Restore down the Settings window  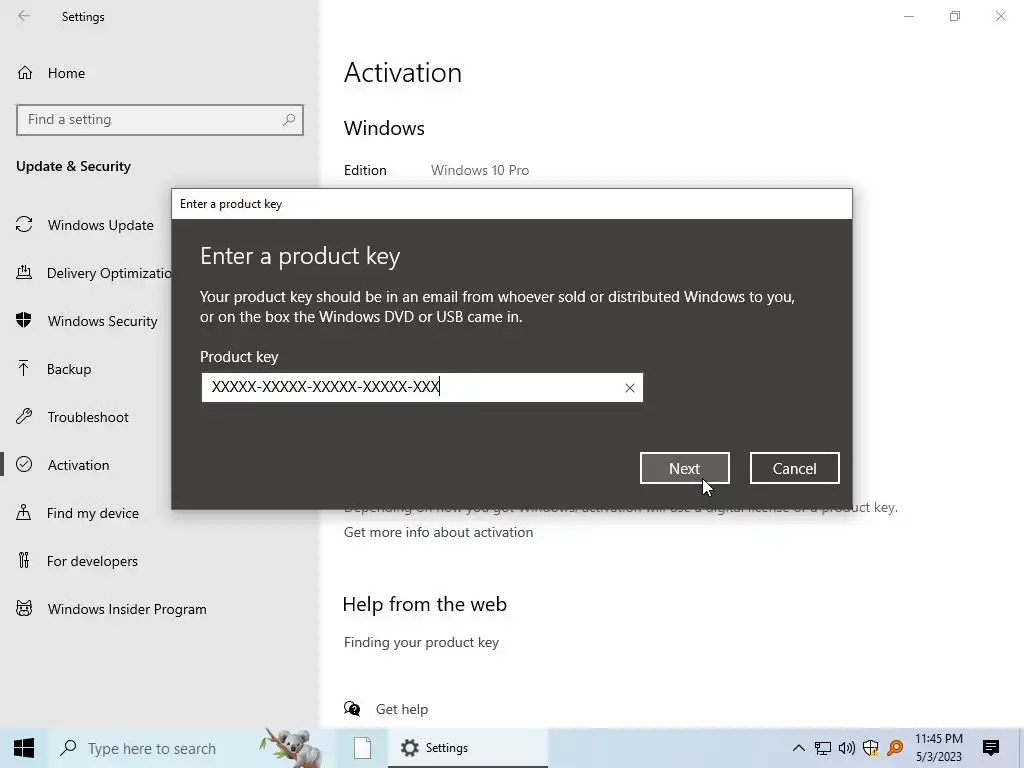(955, 16)
